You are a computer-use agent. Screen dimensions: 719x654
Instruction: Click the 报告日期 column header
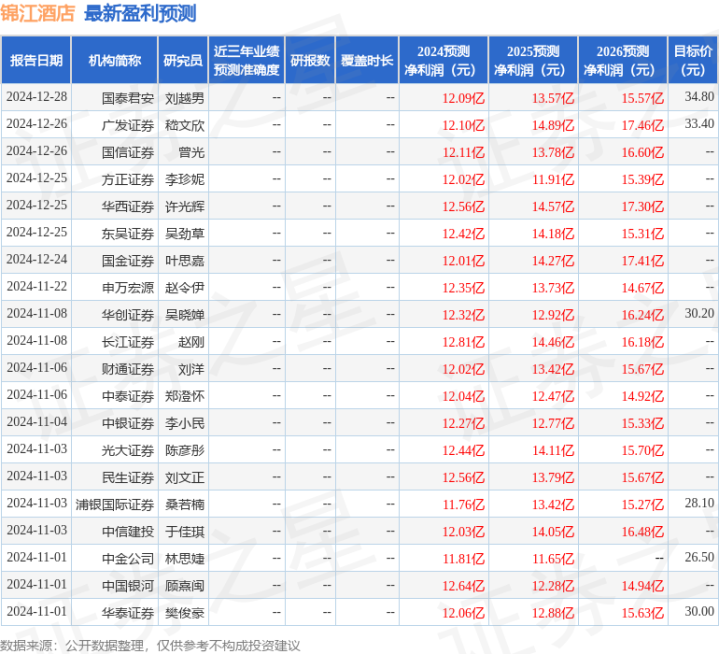(36, 61)
